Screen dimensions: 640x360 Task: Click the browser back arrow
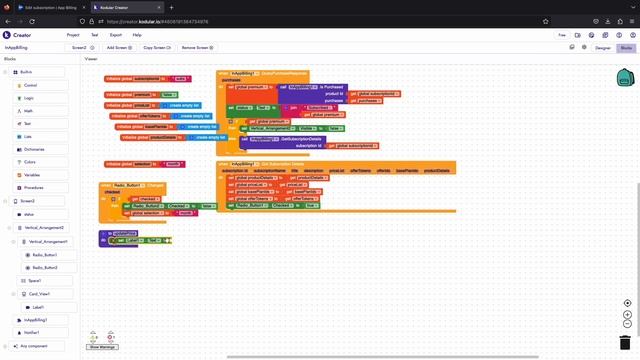click(8, 21)
